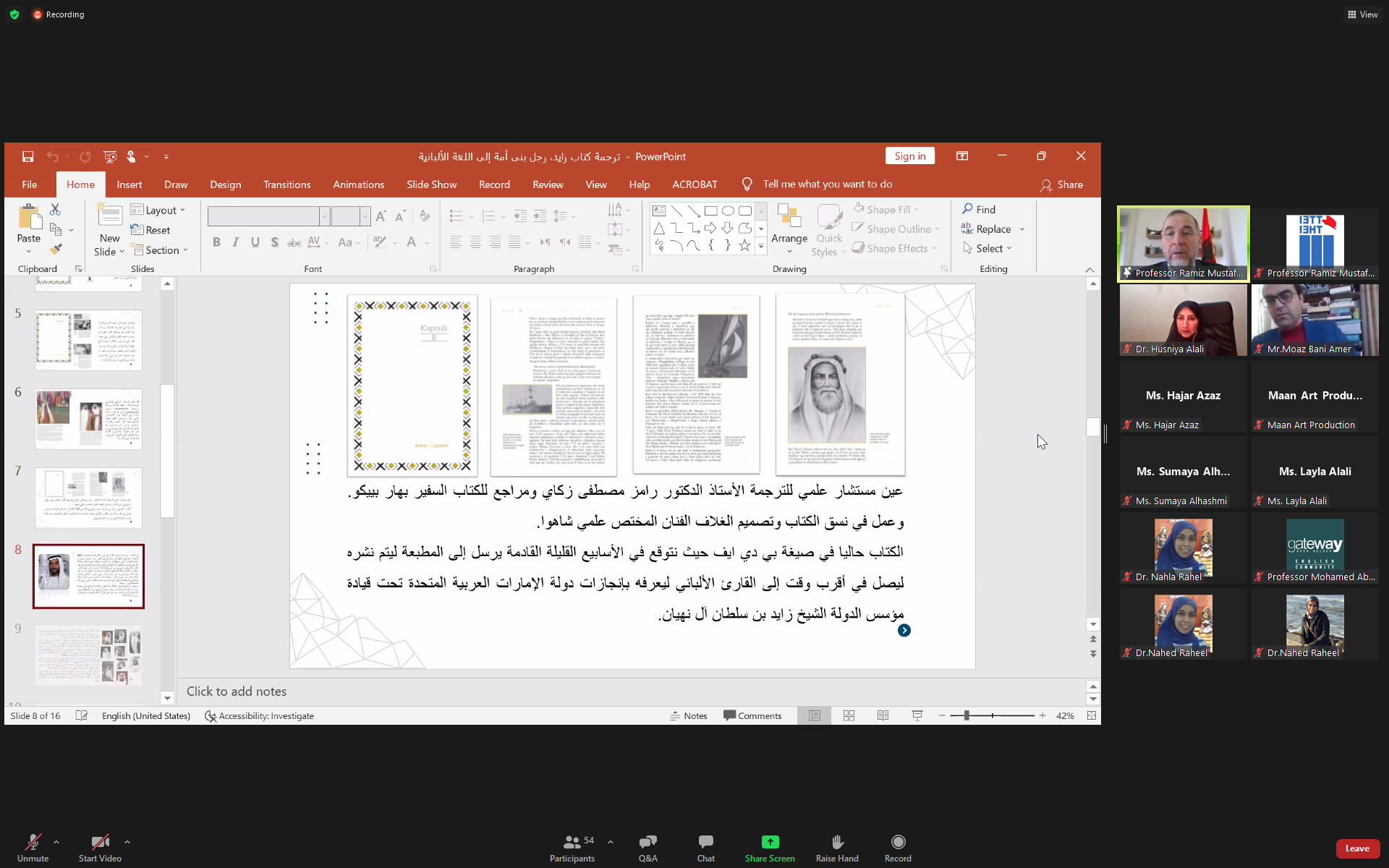Open the Section dropdown menu
Viewport: 1389px width, 868px height.
[x=162, y=250]
